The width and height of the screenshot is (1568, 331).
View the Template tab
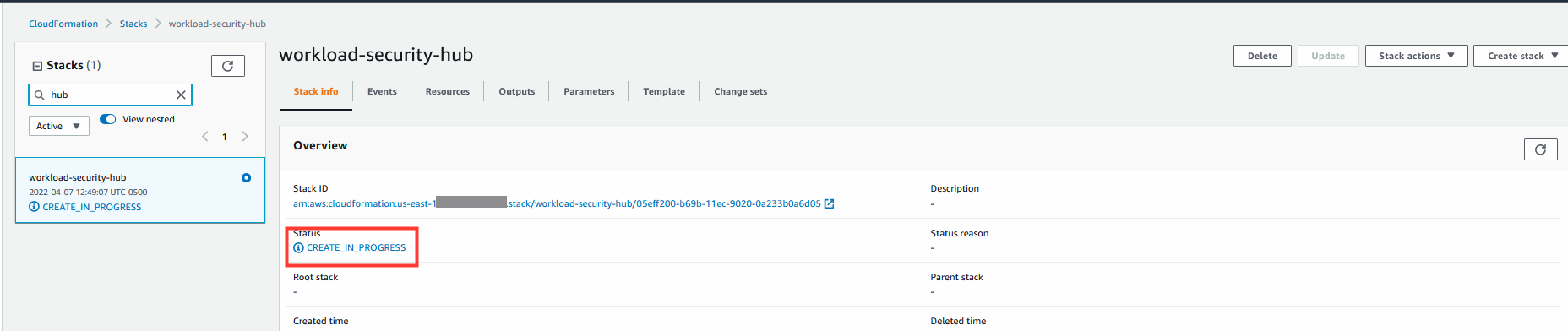pyautogui.click(x=664, y=91)
